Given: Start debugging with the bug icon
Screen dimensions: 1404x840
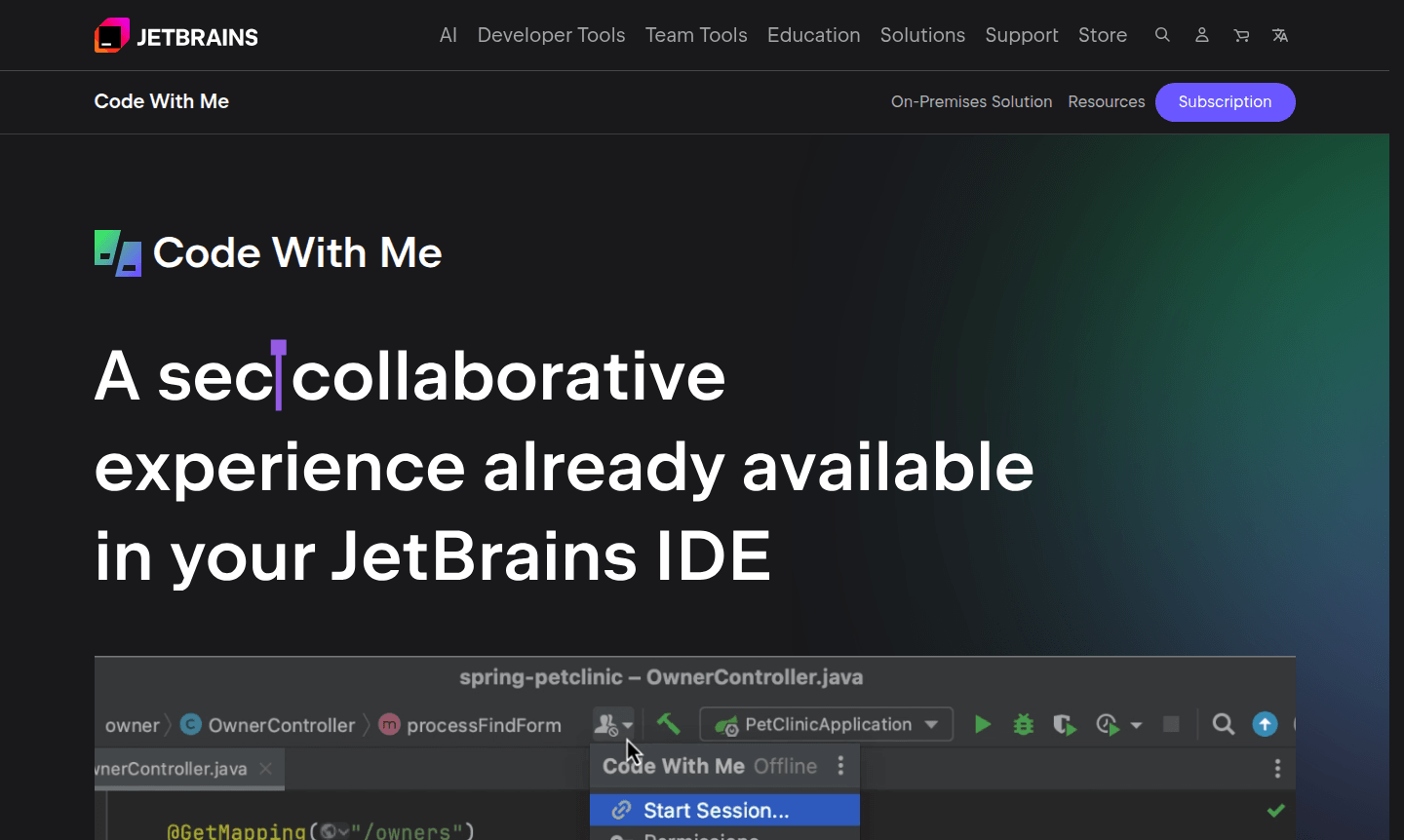Looking at the screenshot, I should (x=1022, y=724).
